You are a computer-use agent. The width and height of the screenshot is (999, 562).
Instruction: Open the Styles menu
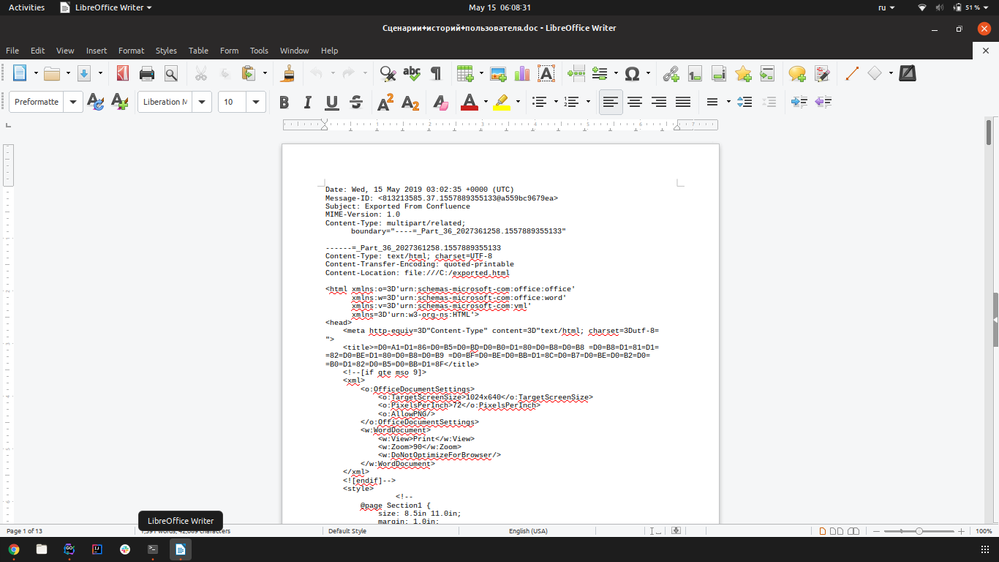[166, 50]
